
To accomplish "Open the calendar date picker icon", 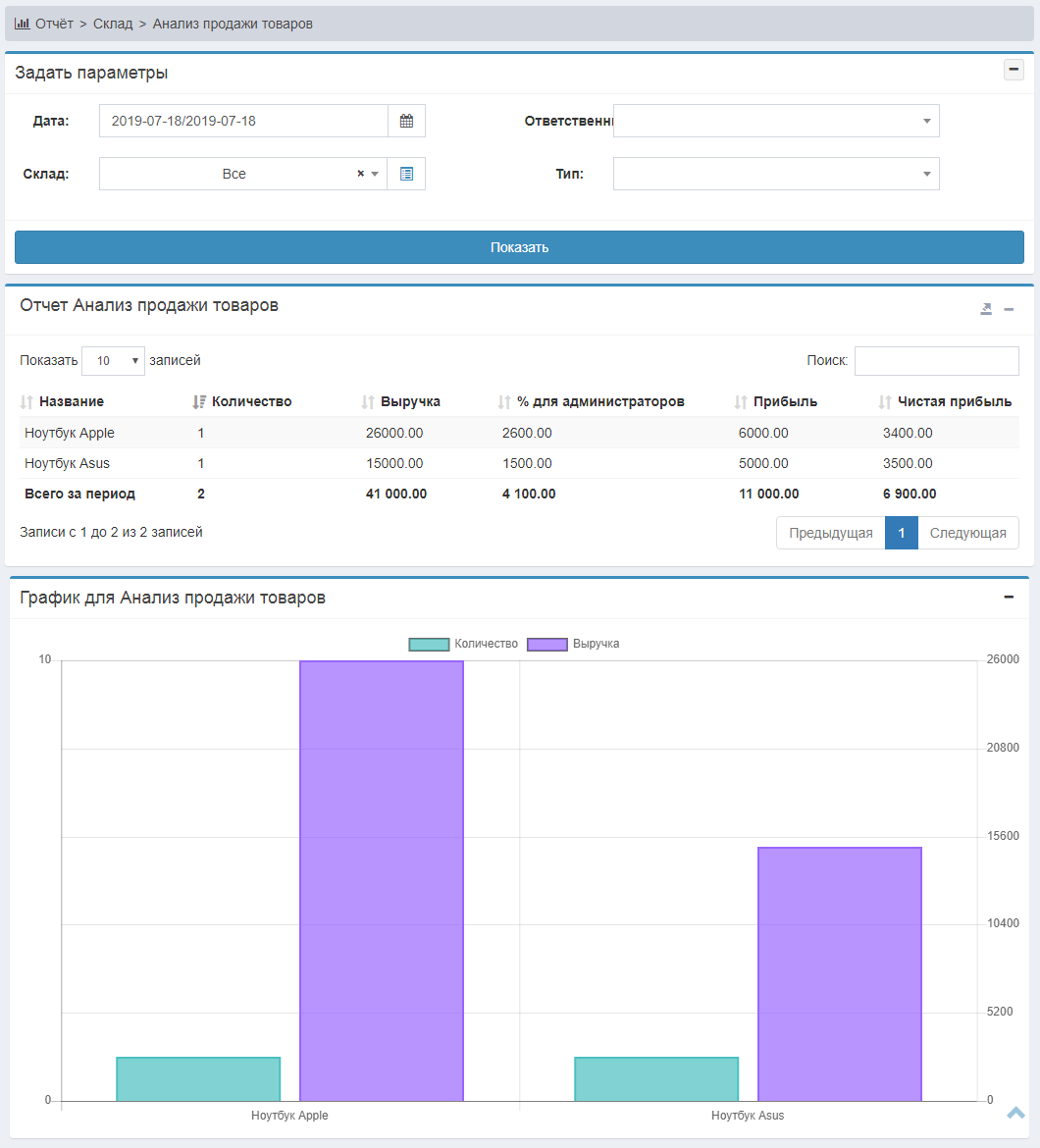I will pyautogui.click(x=406, y=122).
